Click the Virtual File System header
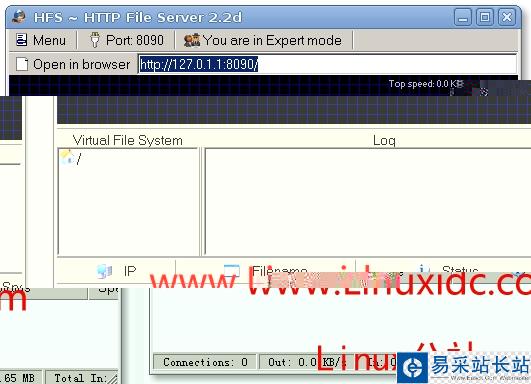This screenshot has width=531, height=384. point(128,140)
